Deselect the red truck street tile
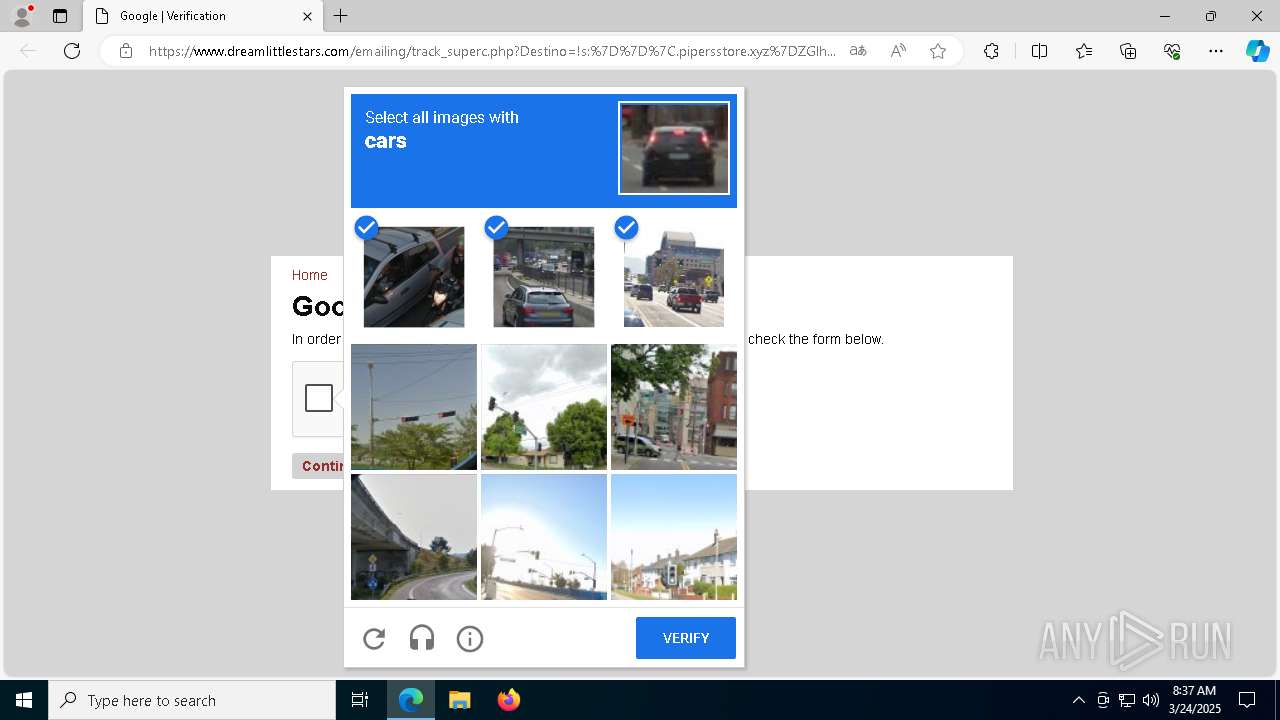 tap(674, 277)
